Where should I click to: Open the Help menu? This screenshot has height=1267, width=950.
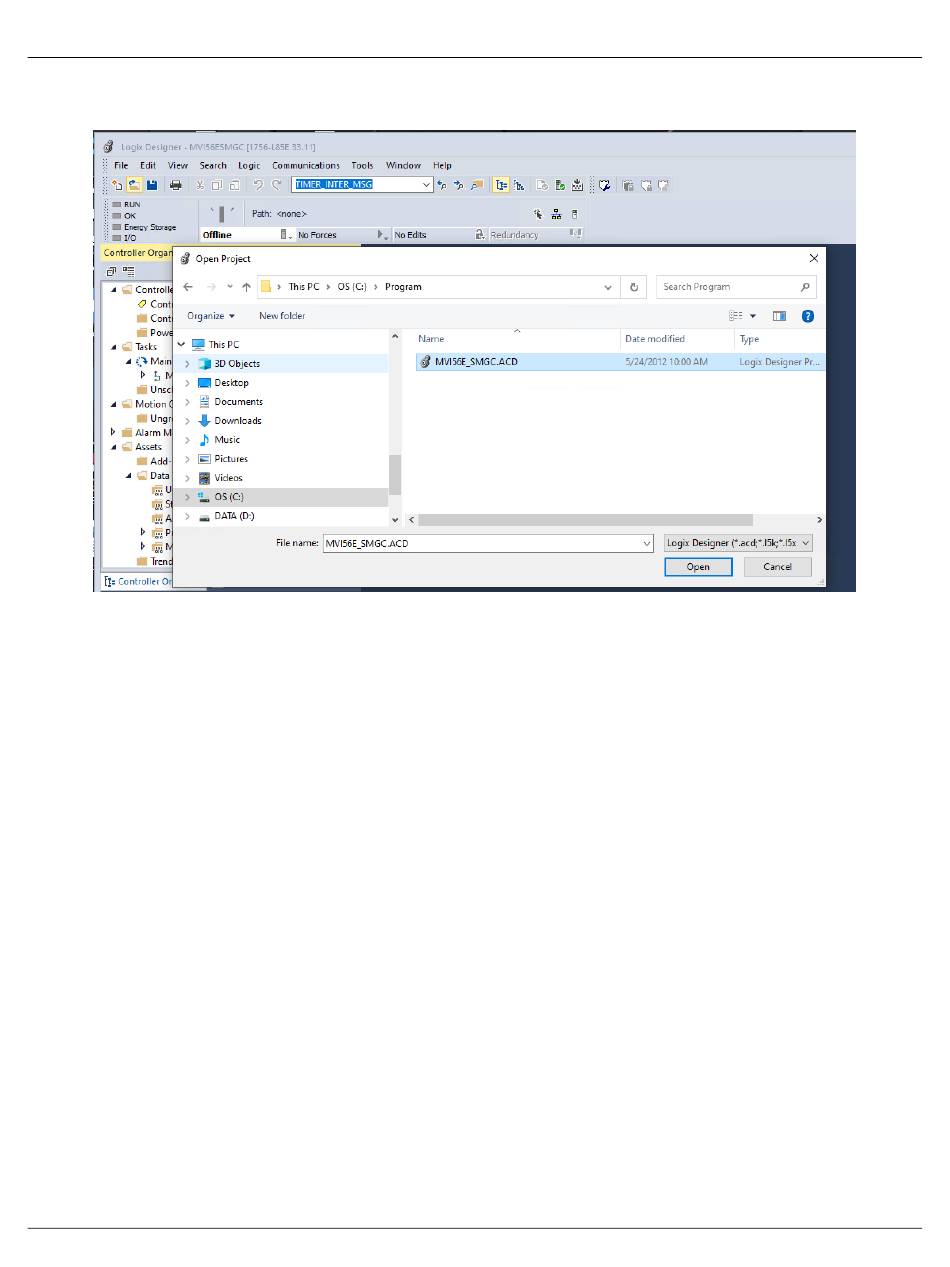coord(442,166)
